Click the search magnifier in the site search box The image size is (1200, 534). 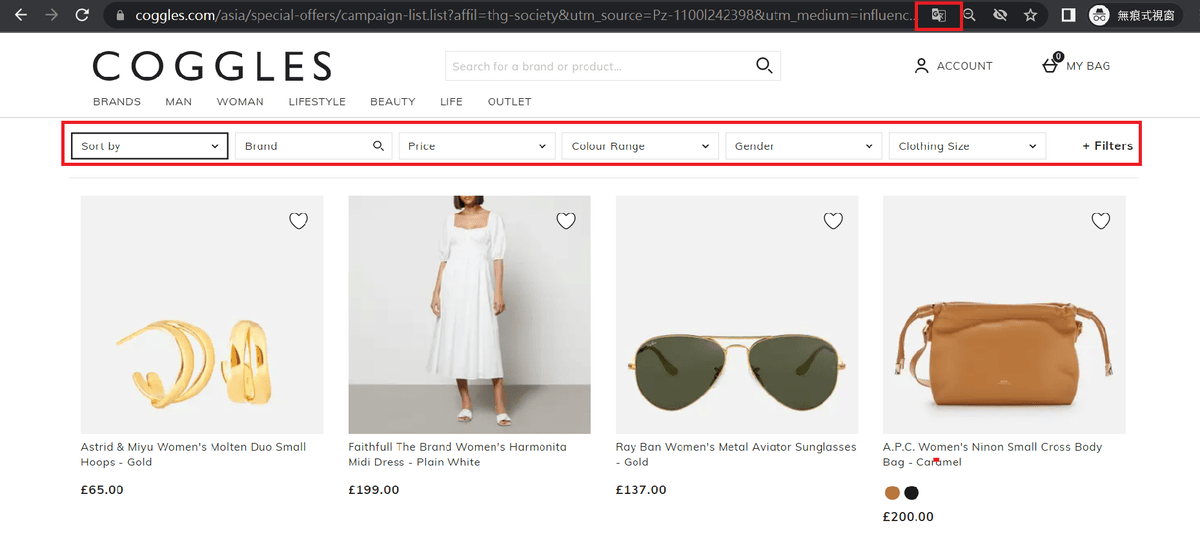coord(764,66)
